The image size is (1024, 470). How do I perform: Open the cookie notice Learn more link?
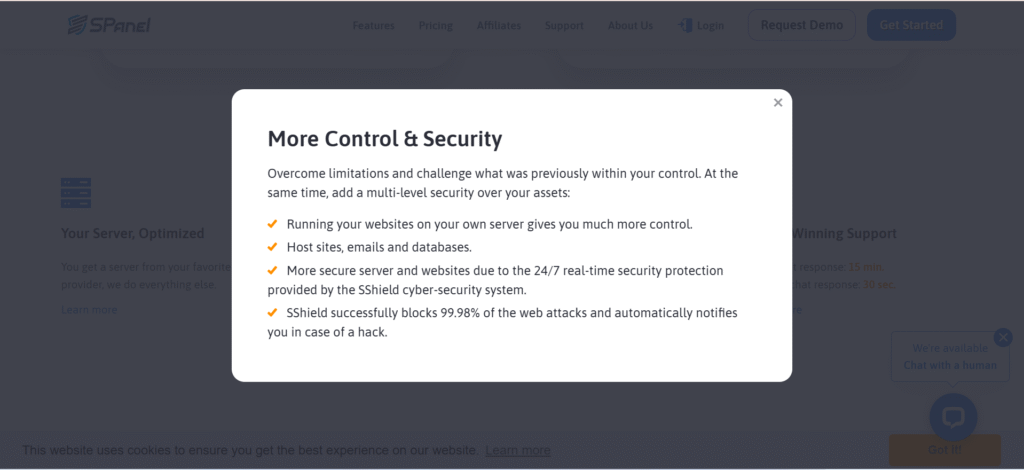coord(518,451)
